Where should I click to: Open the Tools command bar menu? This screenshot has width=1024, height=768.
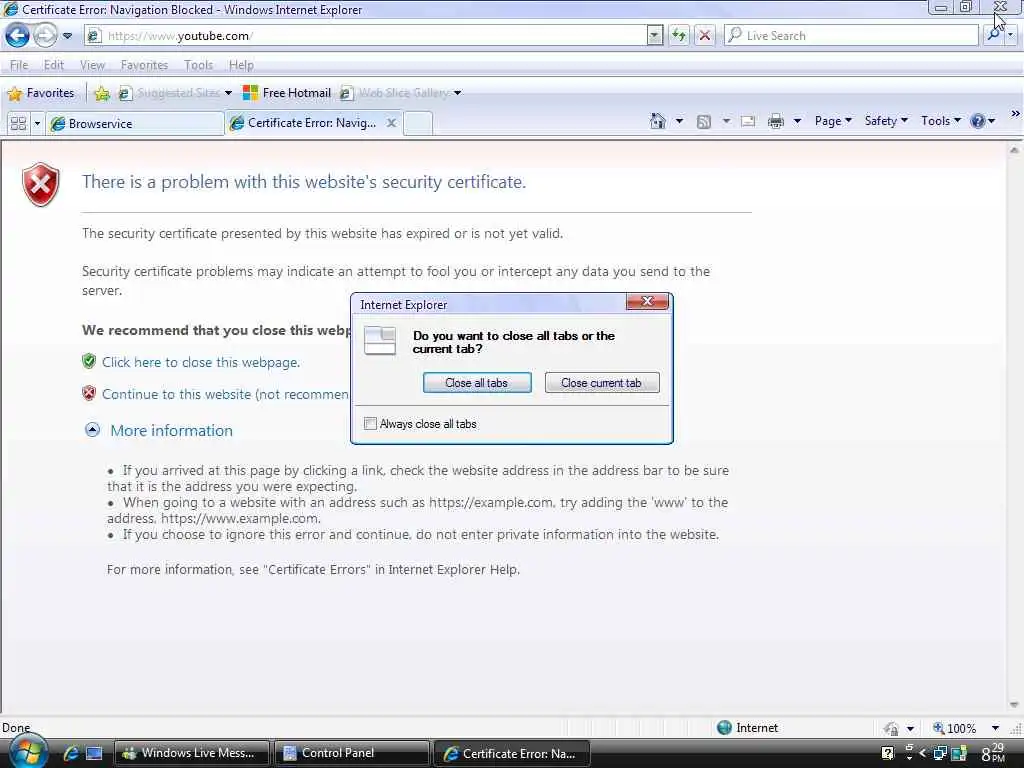coord(940,121)
